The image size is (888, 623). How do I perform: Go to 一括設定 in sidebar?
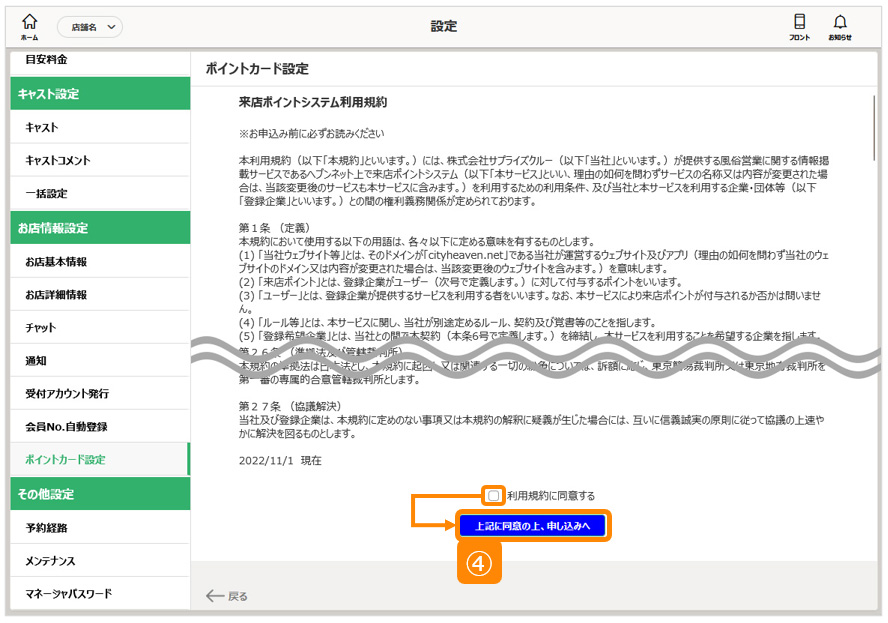(46, 193)
